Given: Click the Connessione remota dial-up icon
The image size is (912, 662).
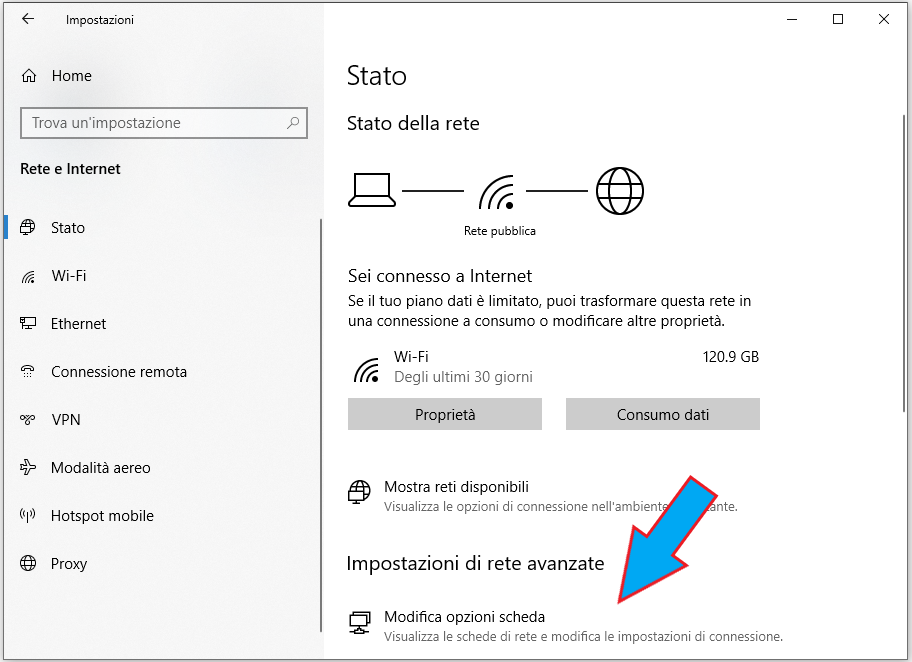Looking at the screenshot, I should pos(29,372).
